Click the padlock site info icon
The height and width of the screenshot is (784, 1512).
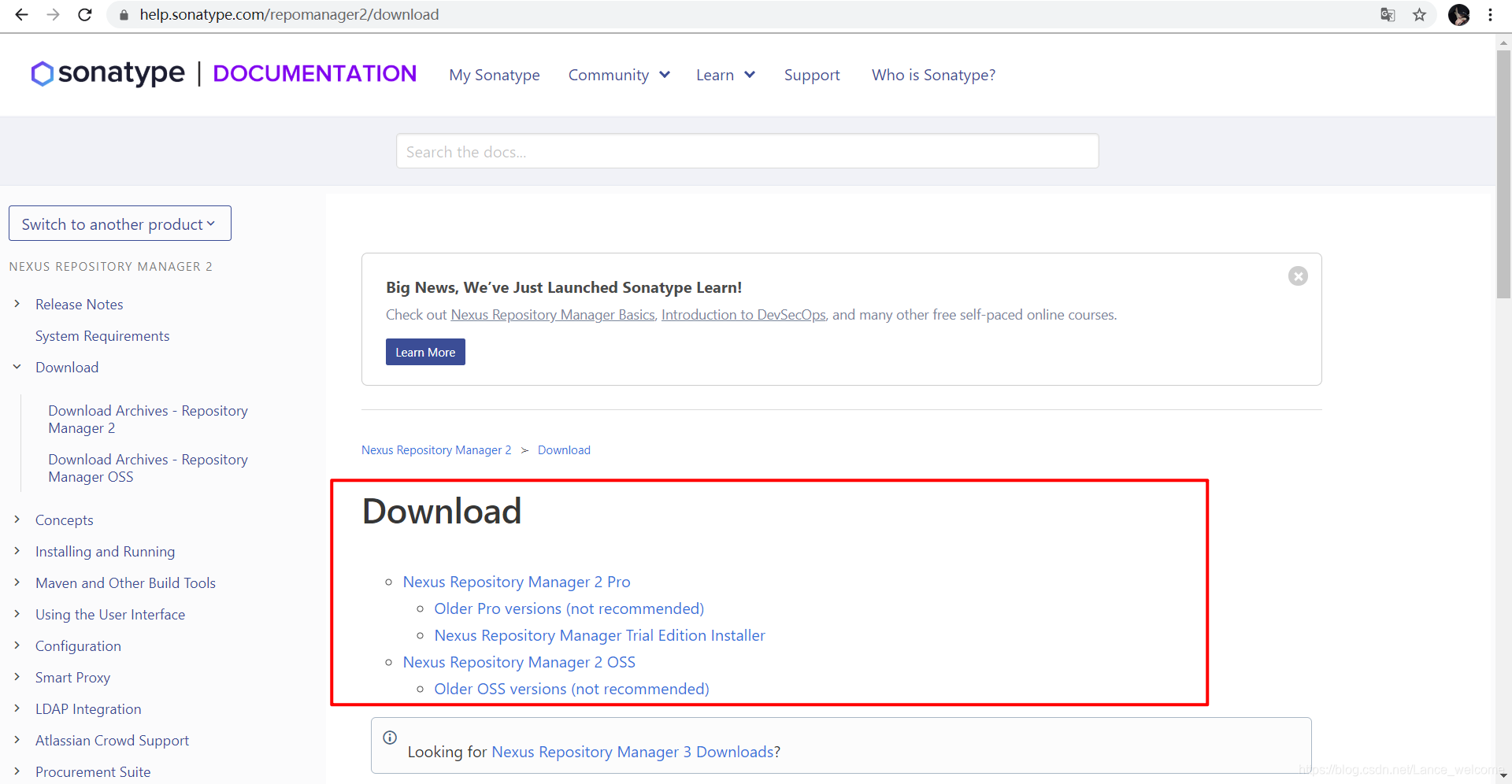pyautogui.click(x=124, y=15)
